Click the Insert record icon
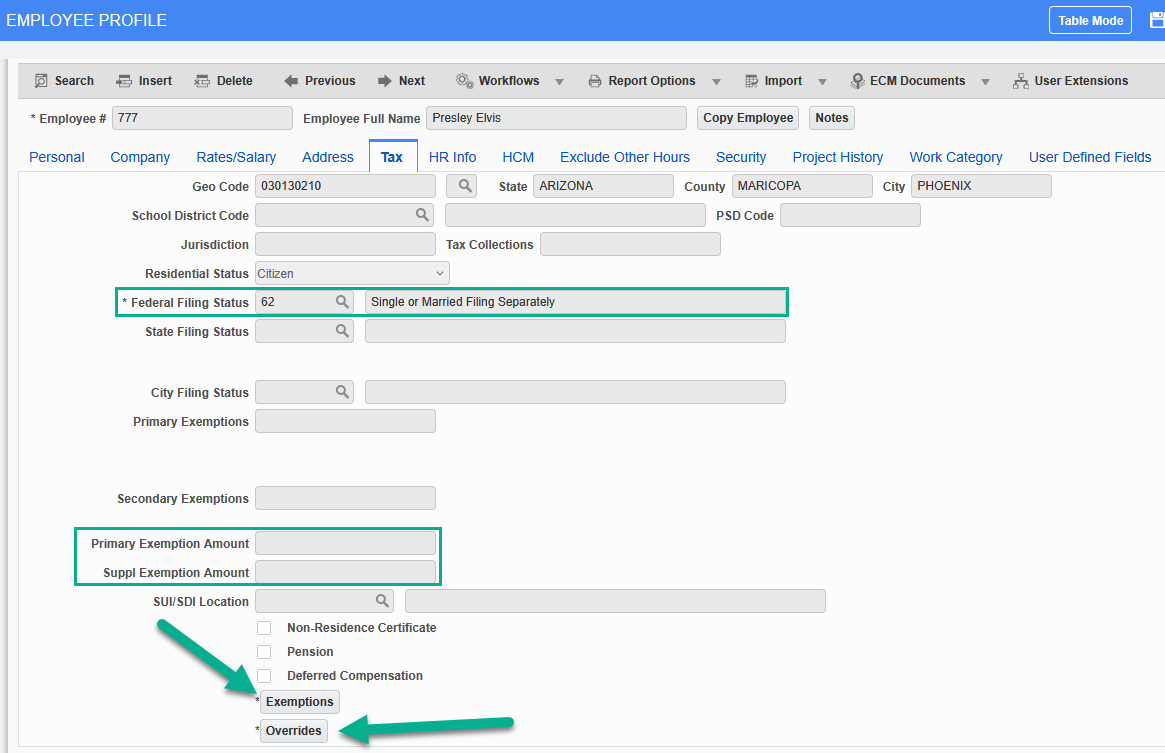 [124, 81]
